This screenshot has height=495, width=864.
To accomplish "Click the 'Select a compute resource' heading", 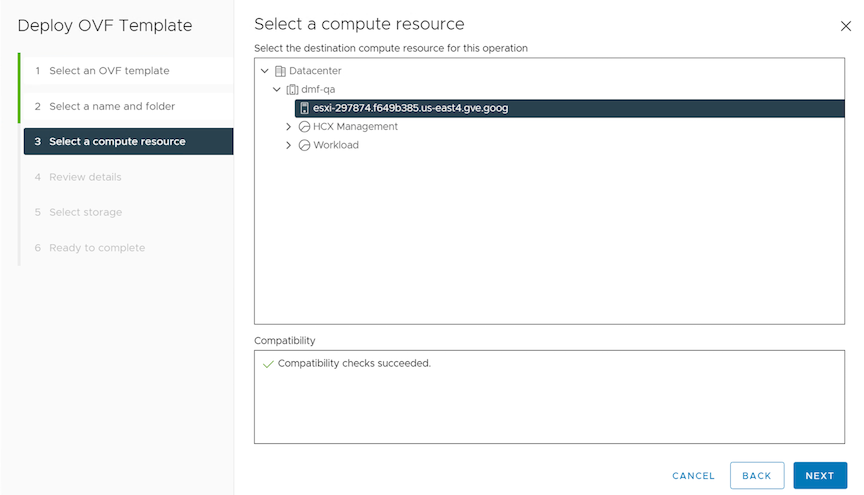I will click(359, 24).
